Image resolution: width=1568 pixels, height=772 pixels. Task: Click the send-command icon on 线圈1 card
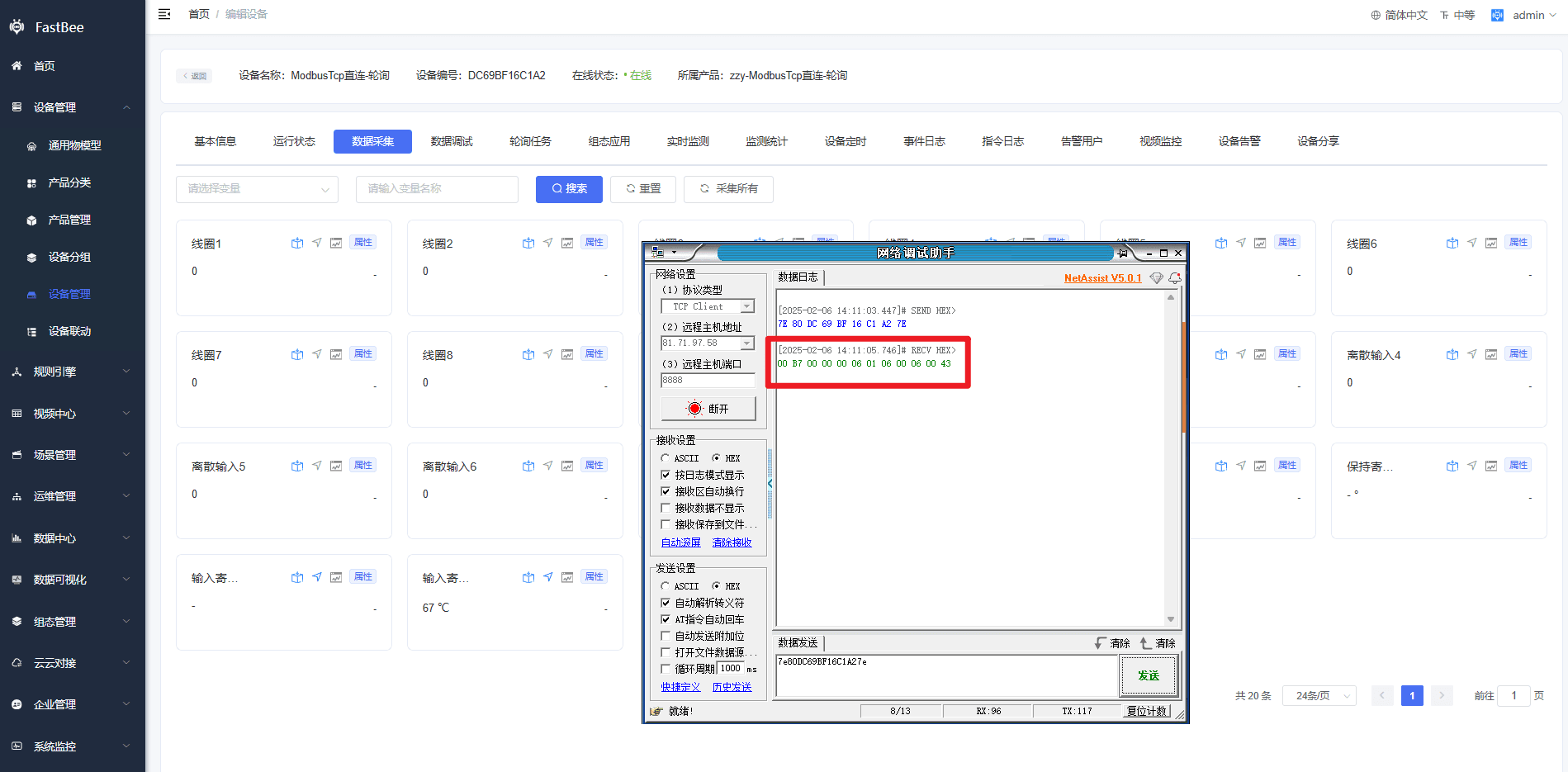point(317,243)
